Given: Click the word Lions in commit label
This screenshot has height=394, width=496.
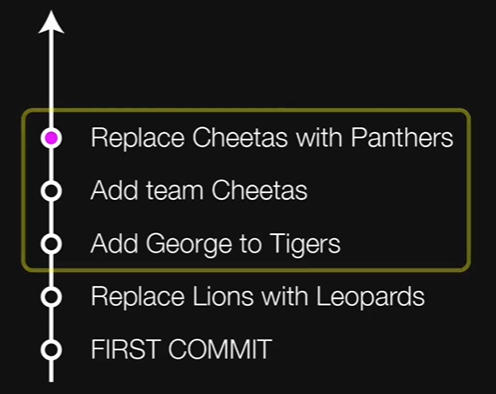Looking at the screenshot, I should coord(223,296).
